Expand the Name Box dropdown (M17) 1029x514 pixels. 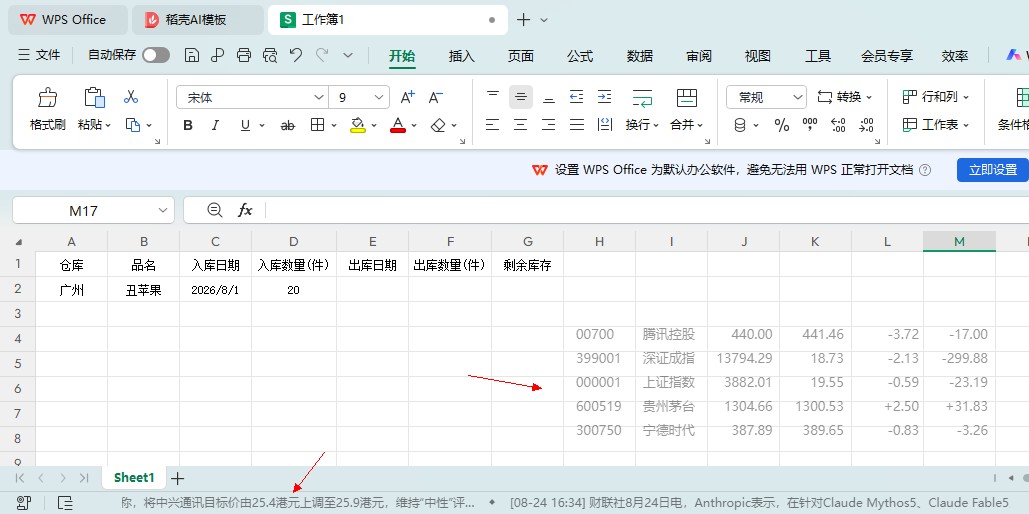pyautogui.click(x=163, y=210)
